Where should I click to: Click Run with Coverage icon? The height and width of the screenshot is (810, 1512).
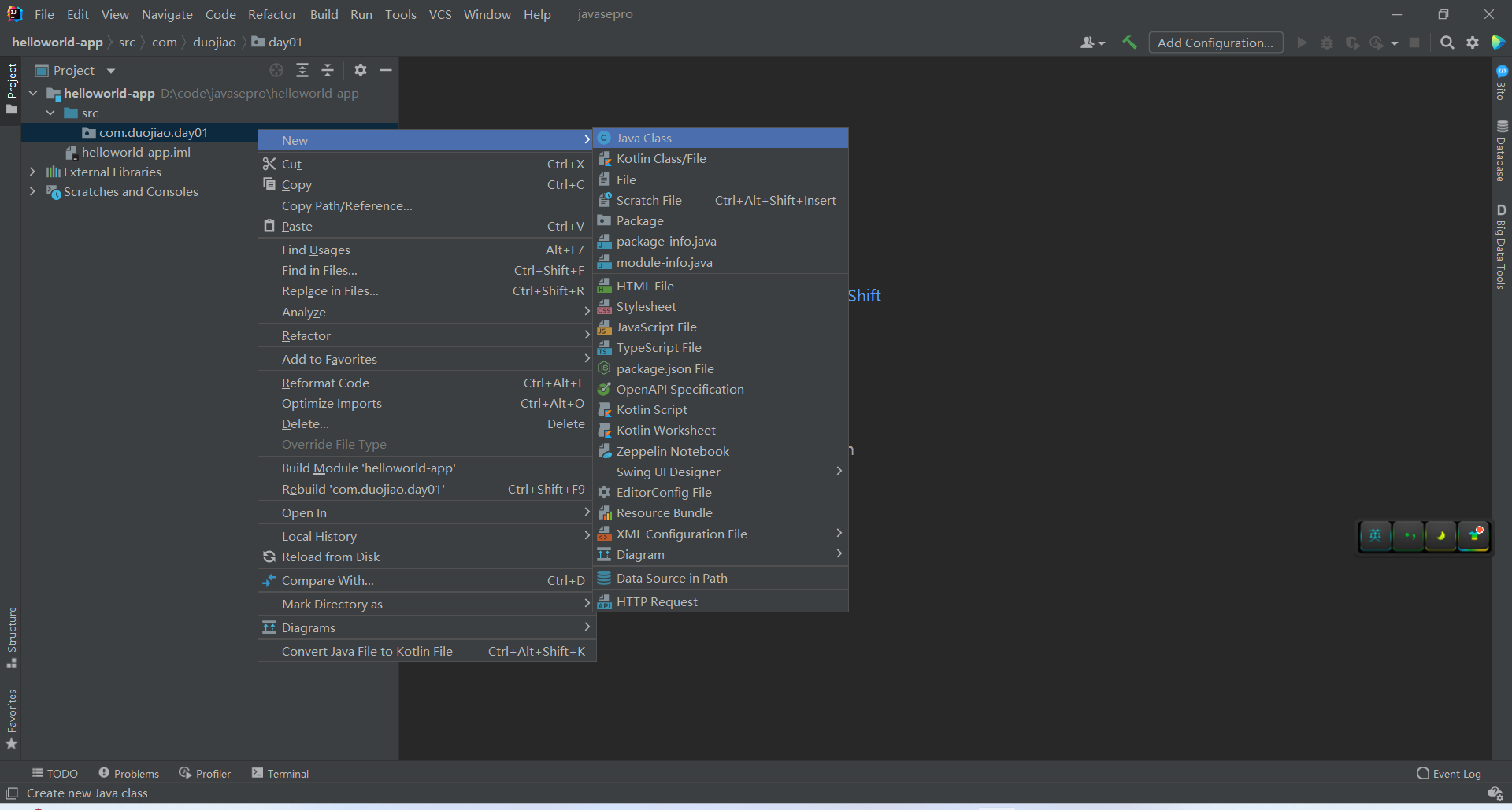[1352, 43]
